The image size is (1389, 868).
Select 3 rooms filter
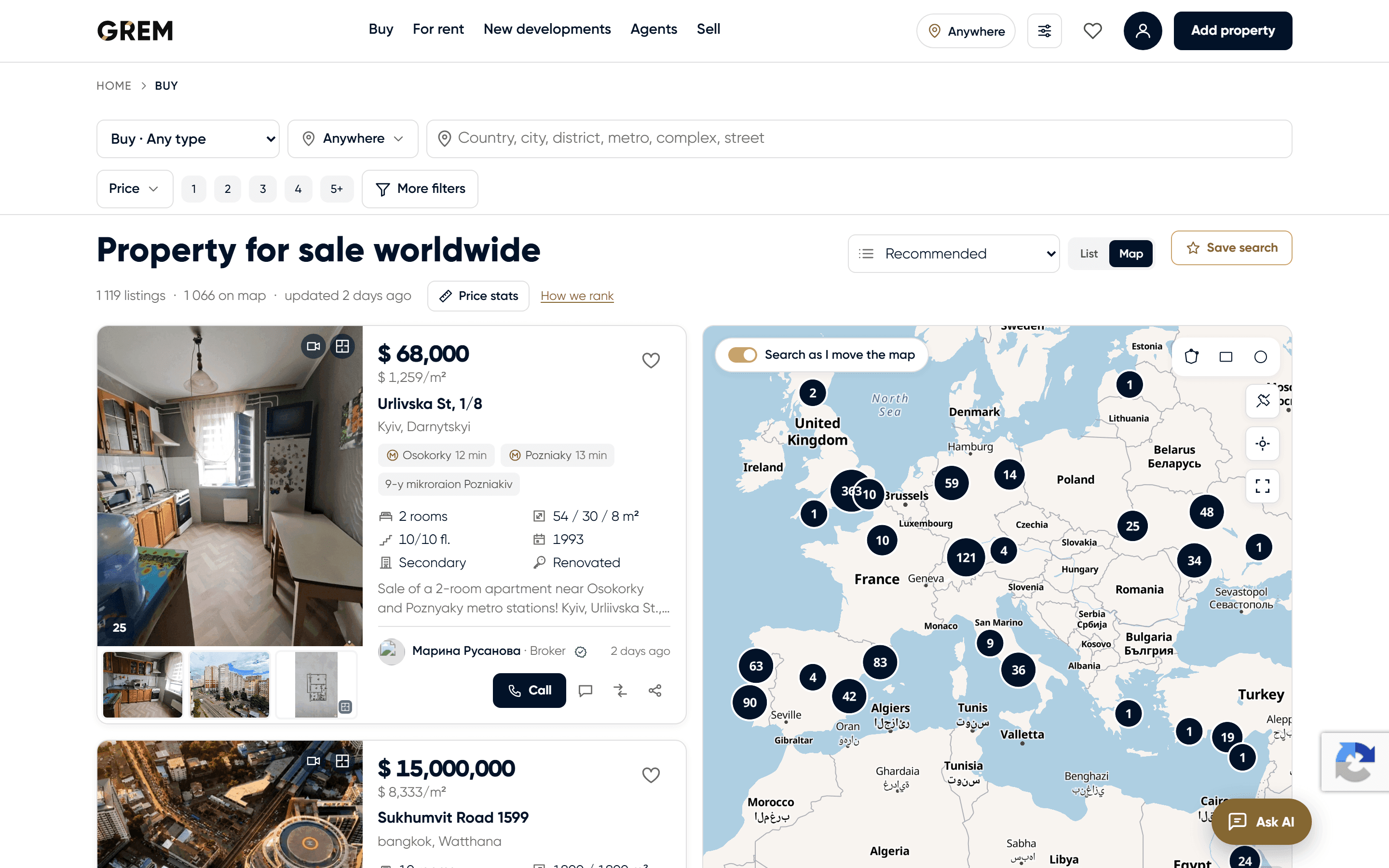(263, 189)
